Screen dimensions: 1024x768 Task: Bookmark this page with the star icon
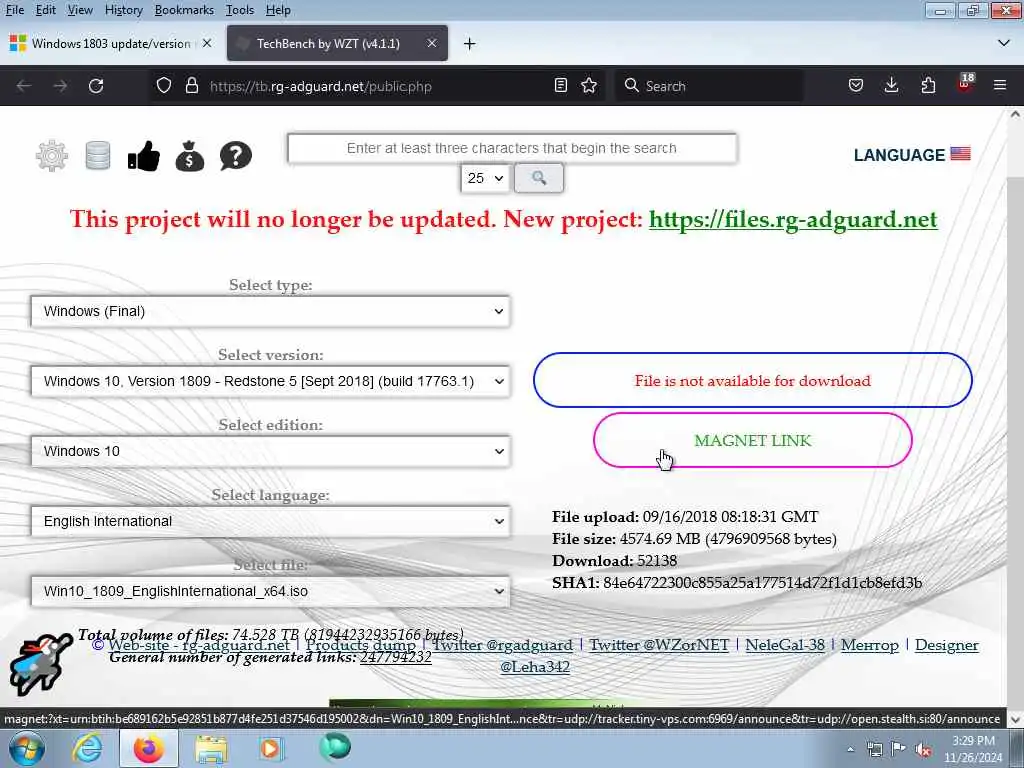tap(589, 86)
